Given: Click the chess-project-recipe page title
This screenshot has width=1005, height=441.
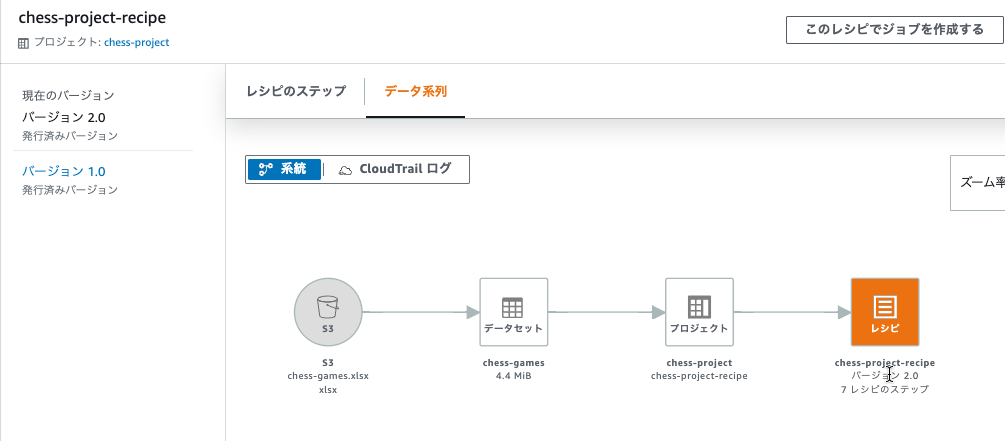Looking at the screenshot, I should (92, 17).
